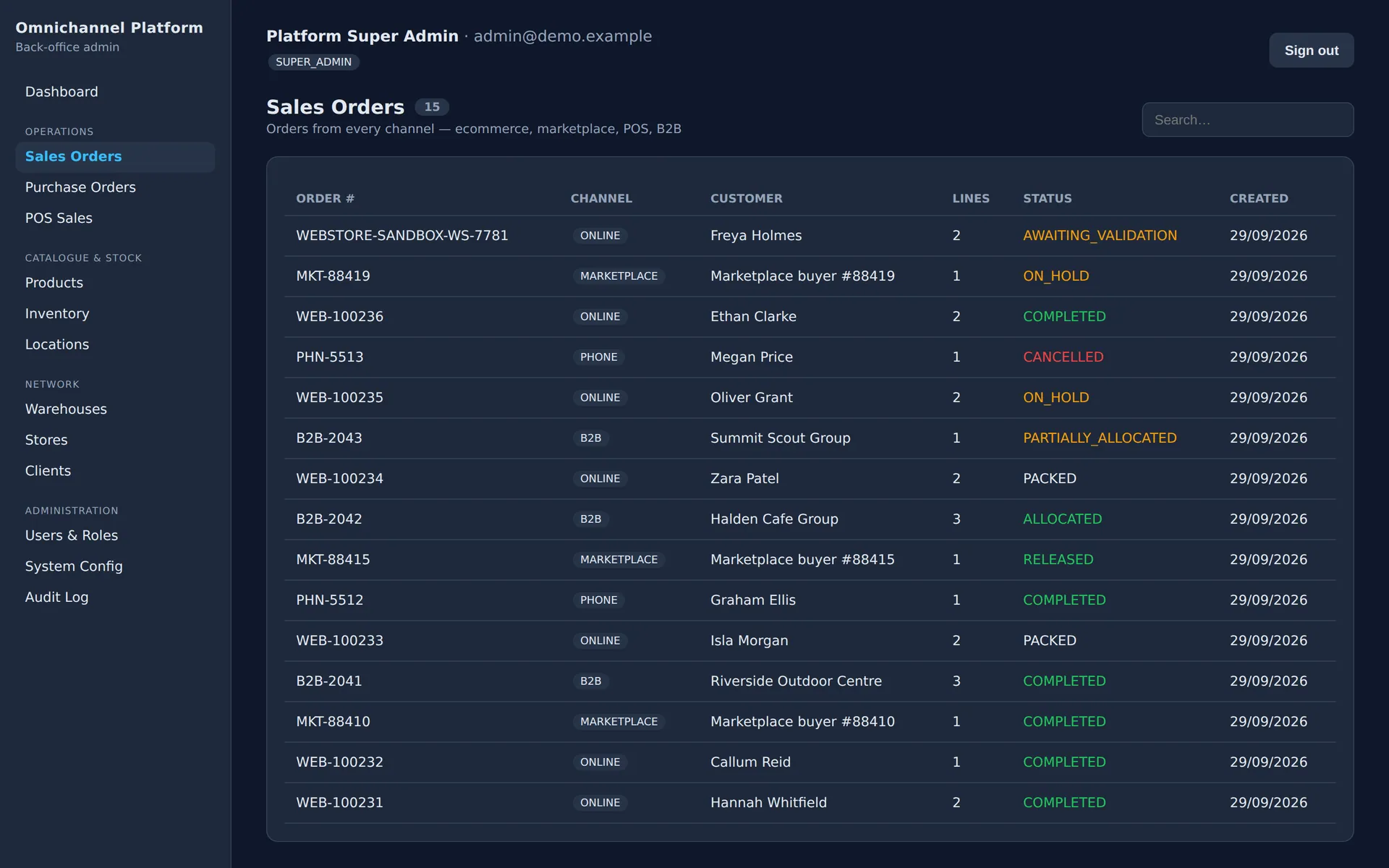1389x868 pixels.
Task: Select order WEB-100236
Action: 339,317
